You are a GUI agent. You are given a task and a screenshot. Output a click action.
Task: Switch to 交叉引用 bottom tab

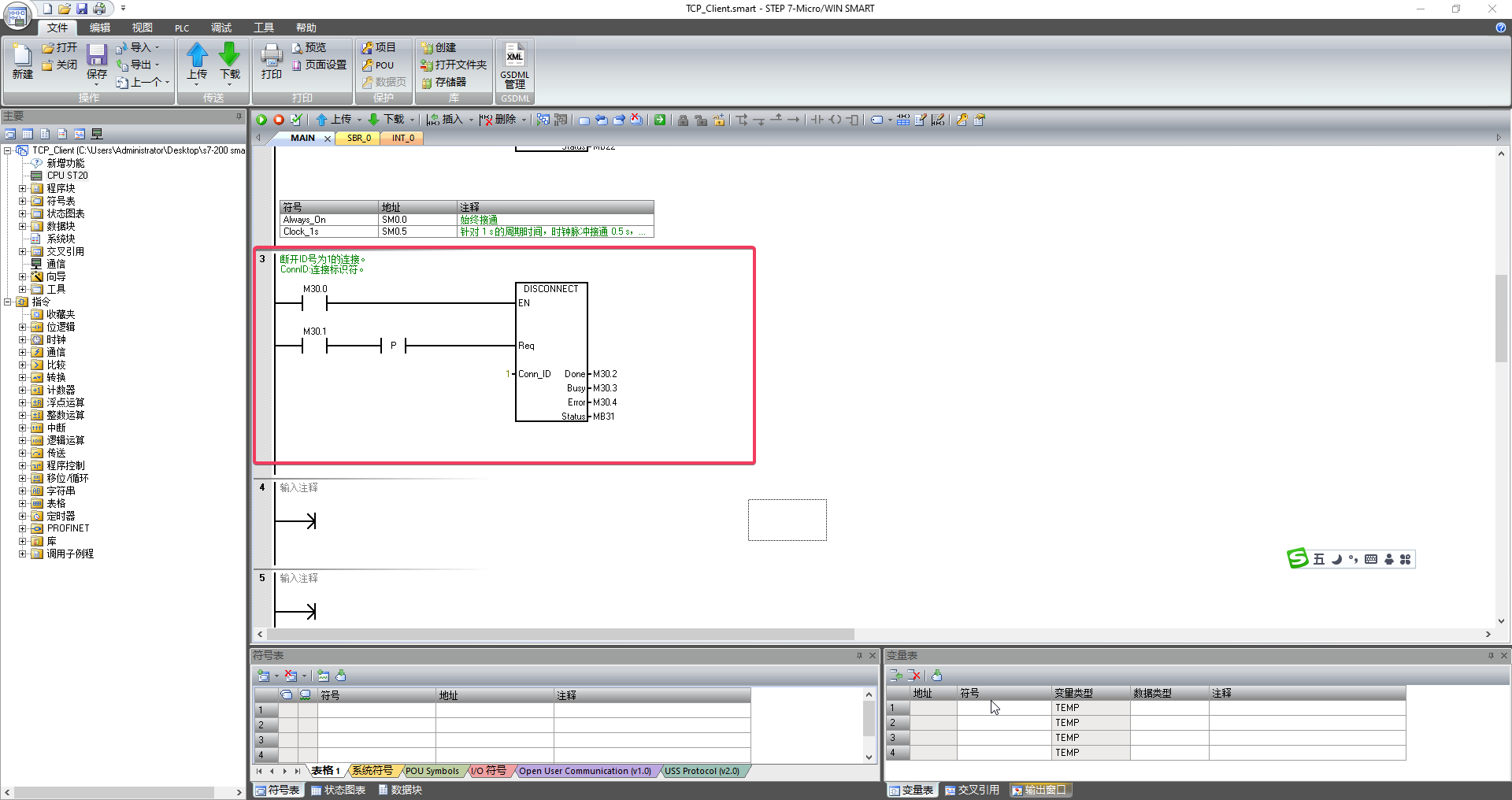pos(972,790)
